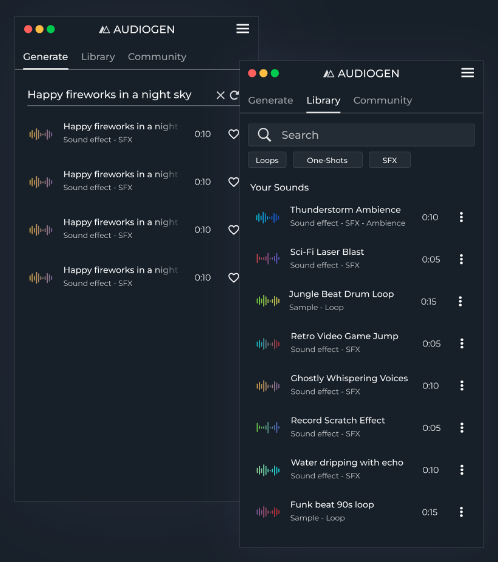
Task: Toggle the SFX filter chip
Action: 390,160
